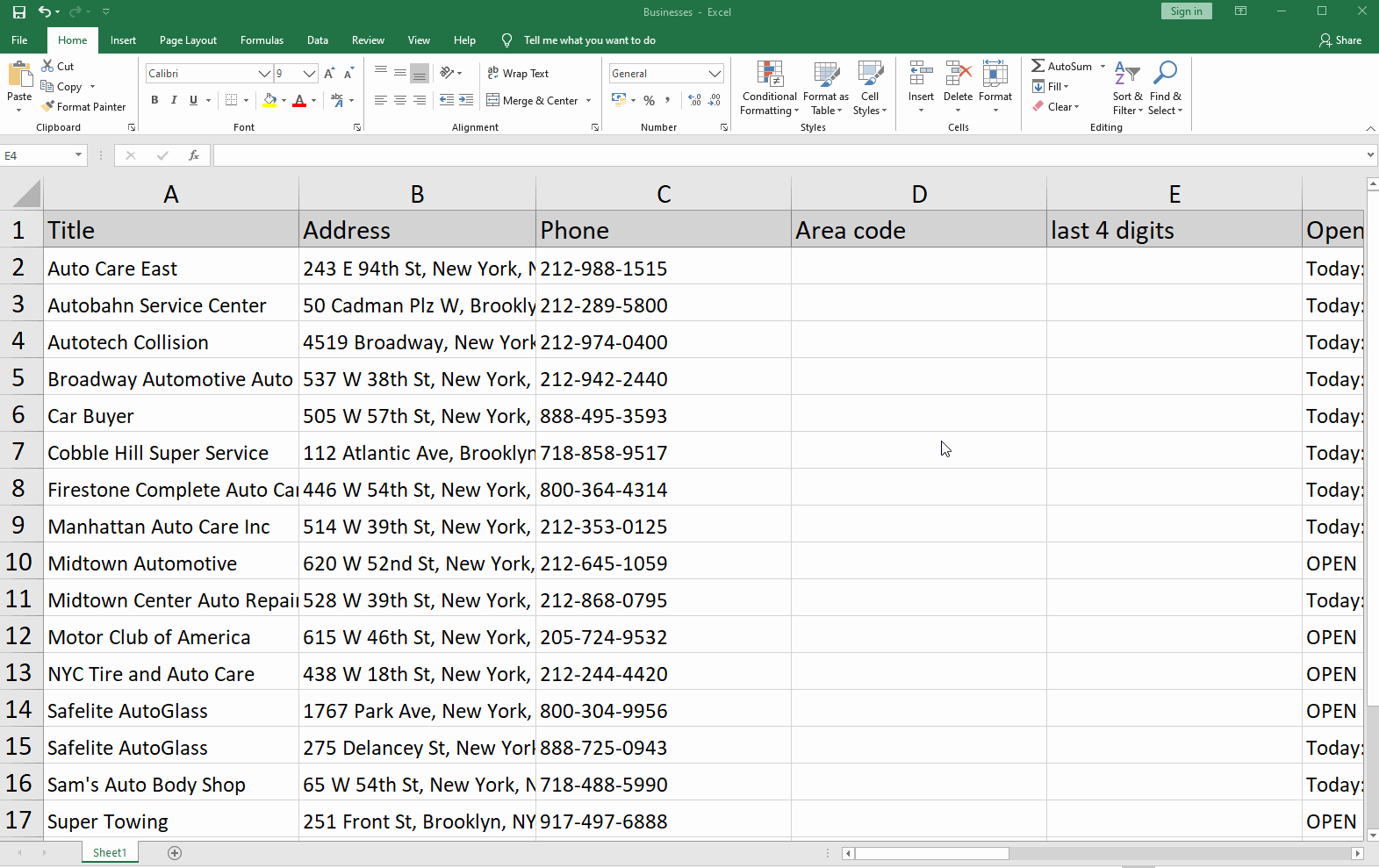Switch to the Review tab
The width and height of the screenshot is (1379, 868).
[368, 40]
